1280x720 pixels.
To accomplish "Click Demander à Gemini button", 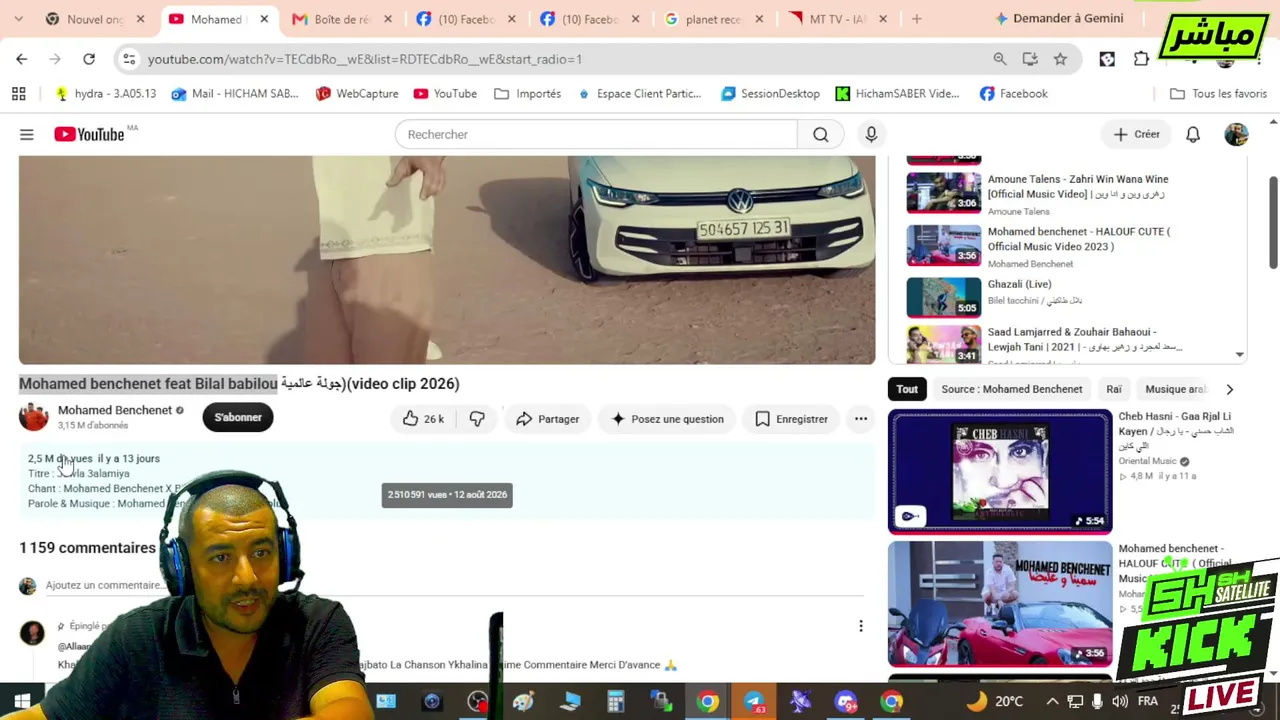I will pos(1059,19).
